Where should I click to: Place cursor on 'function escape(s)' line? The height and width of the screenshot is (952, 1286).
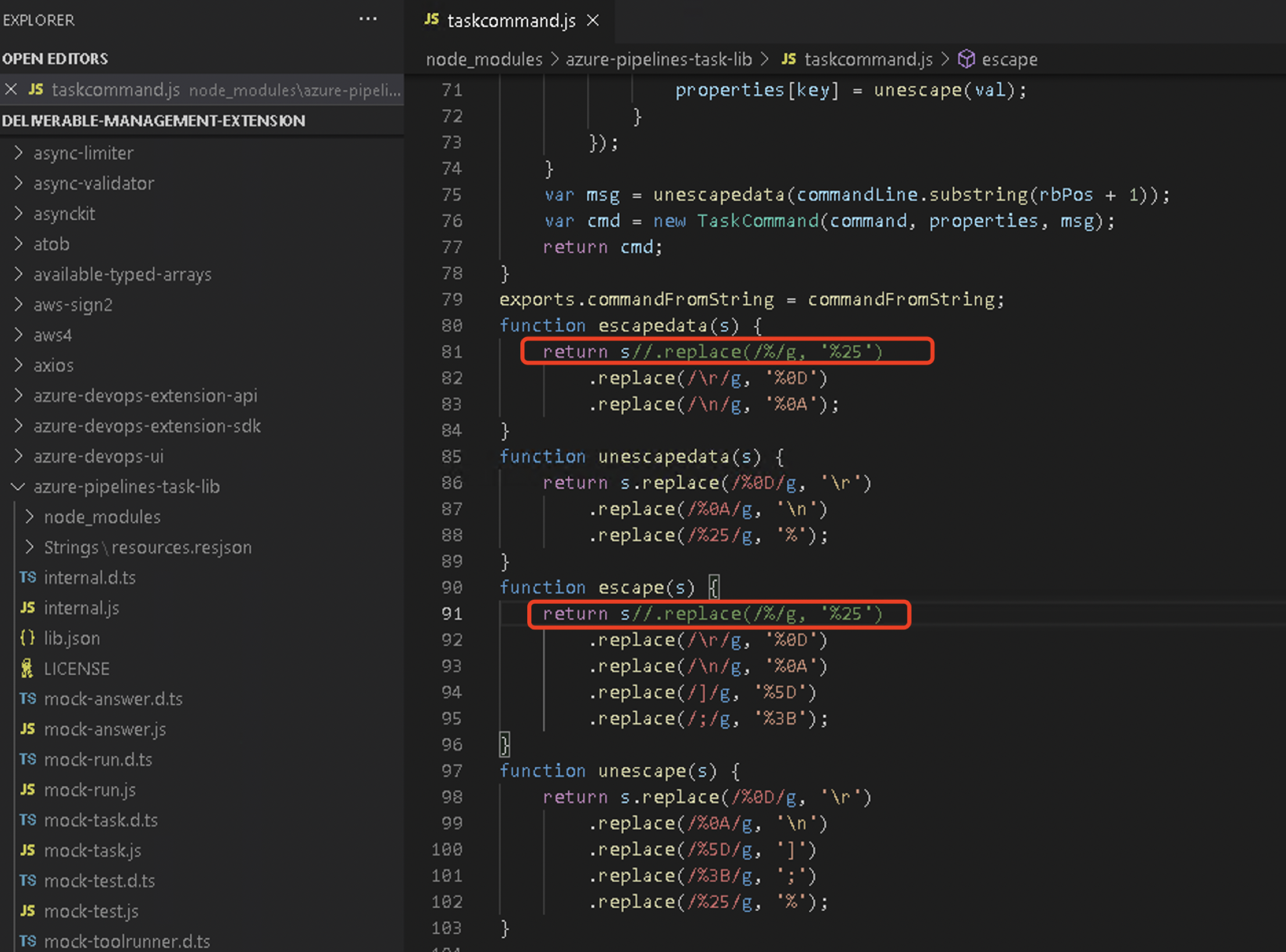(x=609, y=588)
